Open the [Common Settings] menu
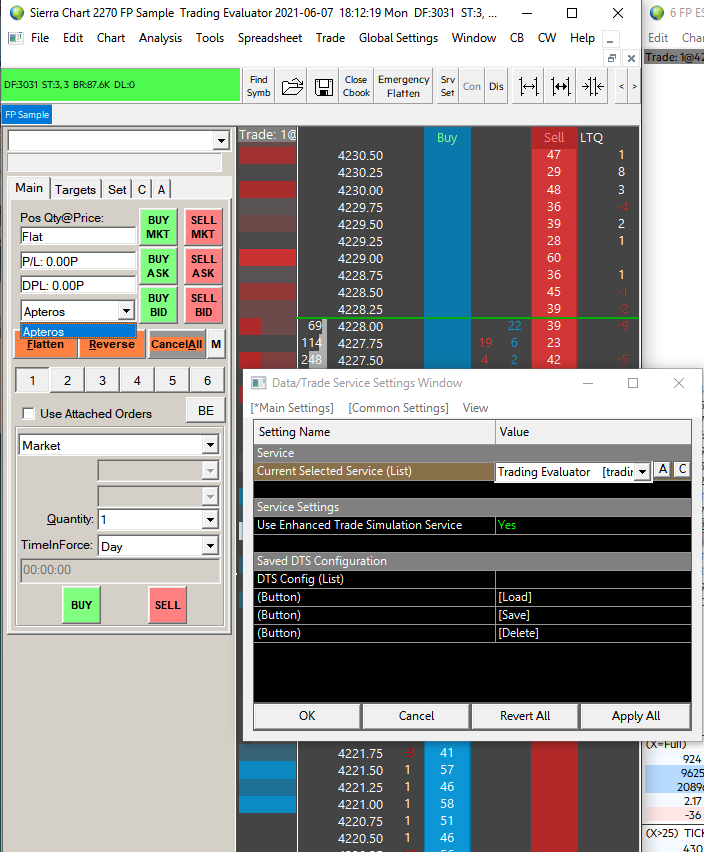 (x=398, y=408)
